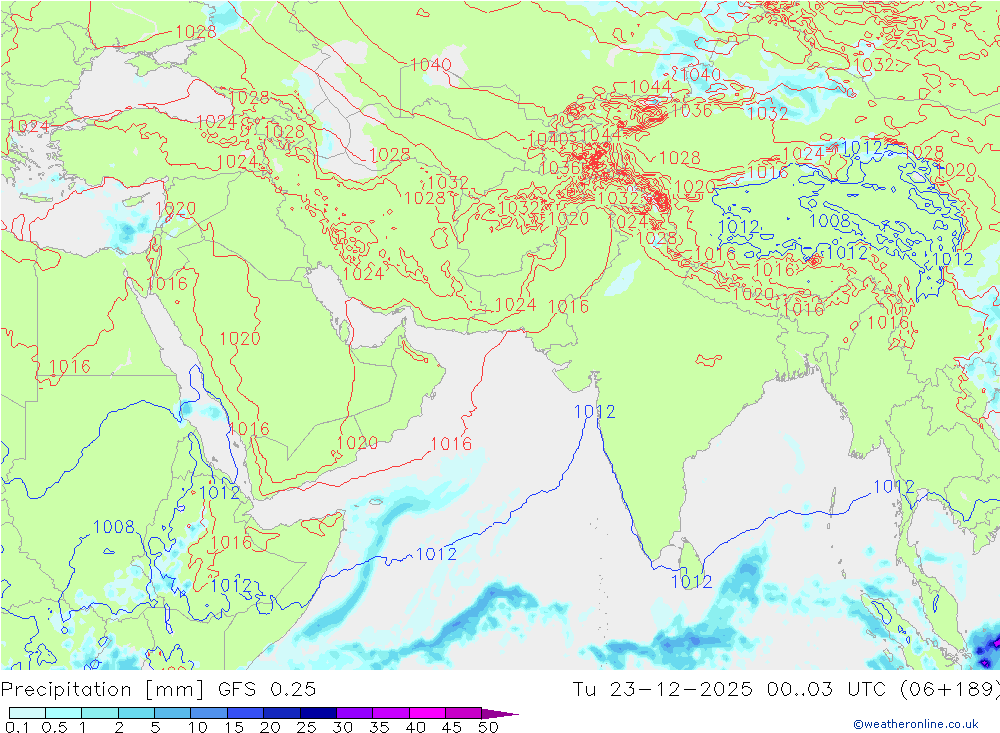Click the red 1040 label over Kazakhstan
This screenshot has height=733, width=1000.
pyautogui.click(x=431, y=64)
